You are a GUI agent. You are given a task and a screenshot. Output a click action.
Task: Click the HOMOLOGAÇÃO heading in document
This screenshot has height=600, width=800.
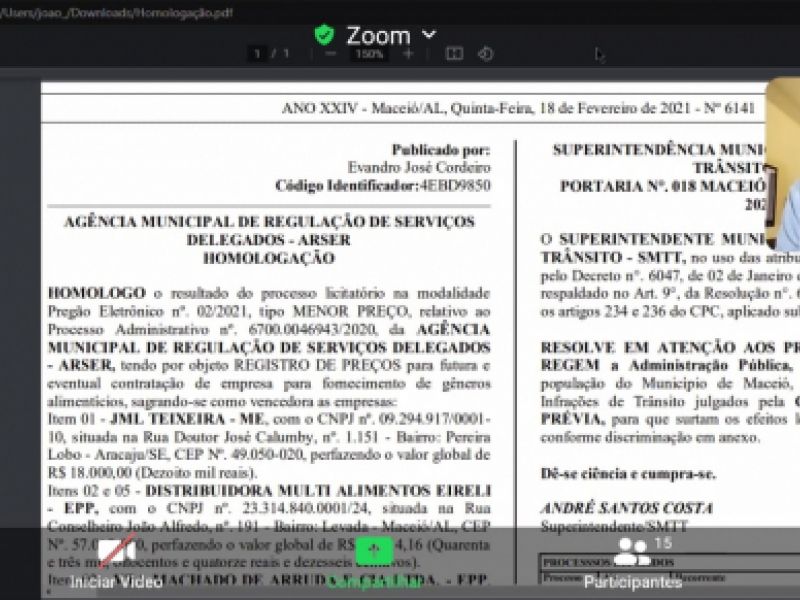pyautogui.click(x=269, y=258)
